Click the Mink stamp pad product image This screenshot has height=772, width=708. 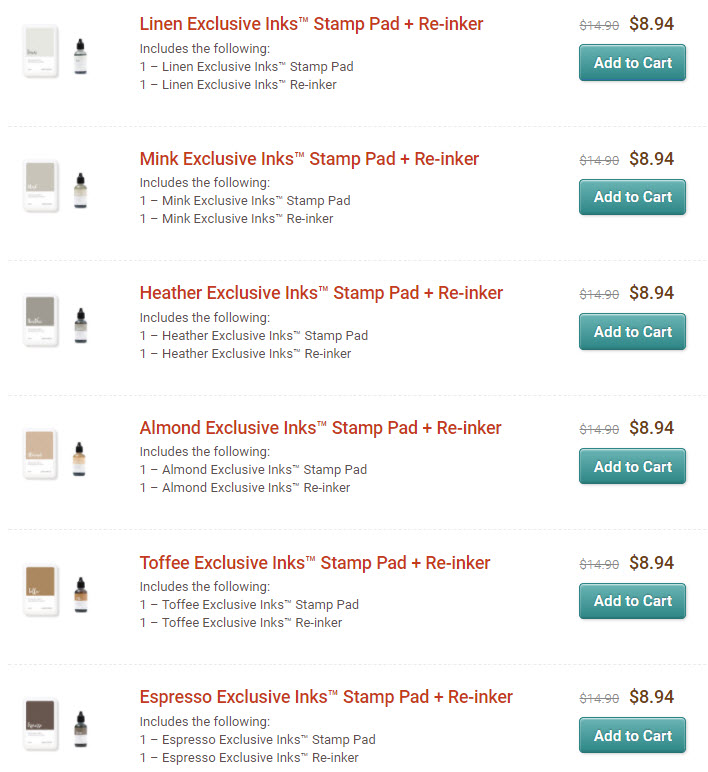(x=41, y=186)
